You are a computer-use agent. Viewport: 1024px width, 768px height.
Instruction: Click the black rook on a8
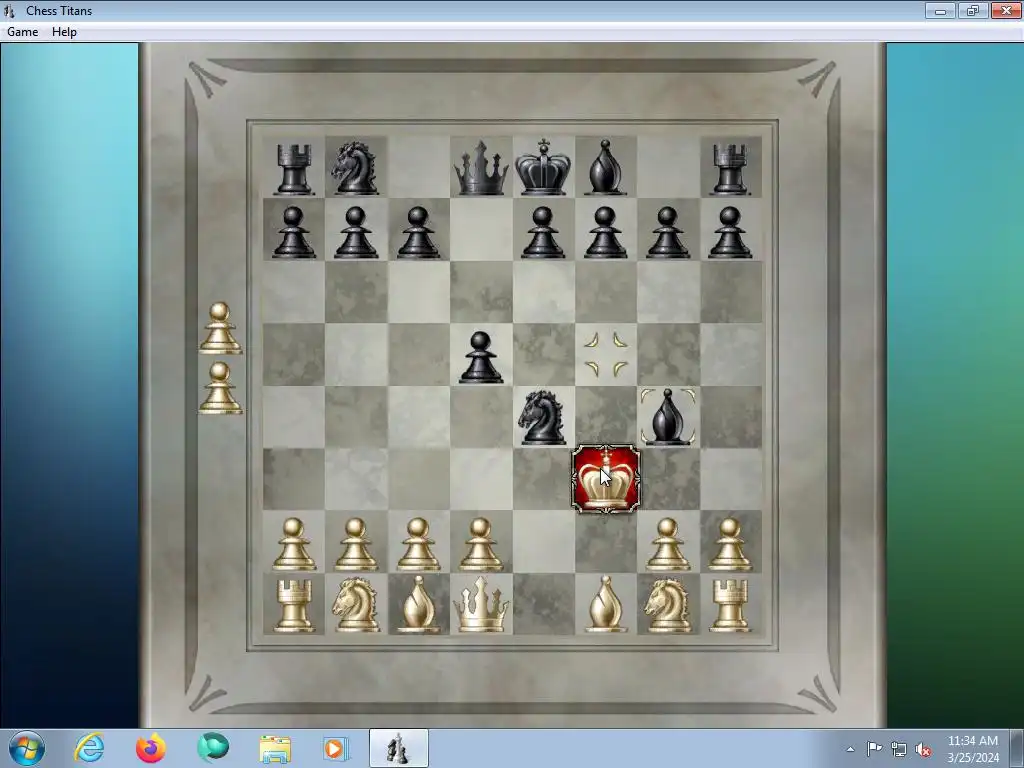[x=293, y=169]
